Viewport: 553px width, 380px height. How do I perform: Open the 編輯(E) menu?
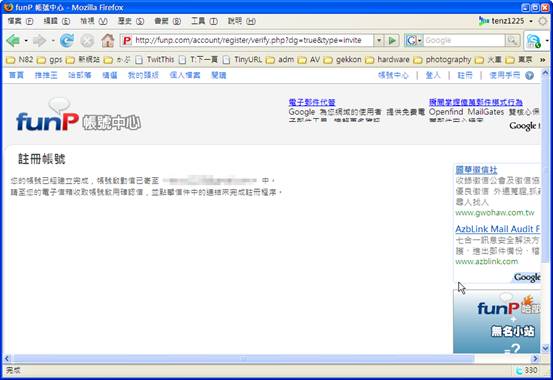pos(57,21)
